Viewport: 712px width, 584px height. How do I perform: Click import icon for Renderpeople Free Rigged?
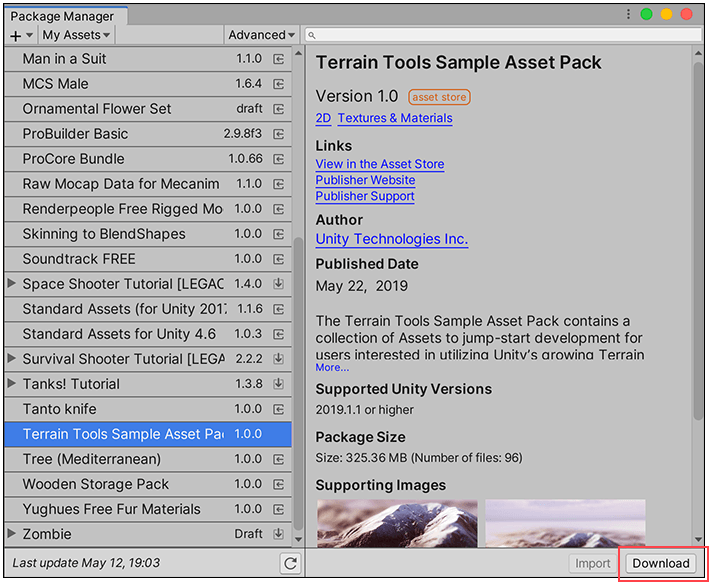(278, 209)
